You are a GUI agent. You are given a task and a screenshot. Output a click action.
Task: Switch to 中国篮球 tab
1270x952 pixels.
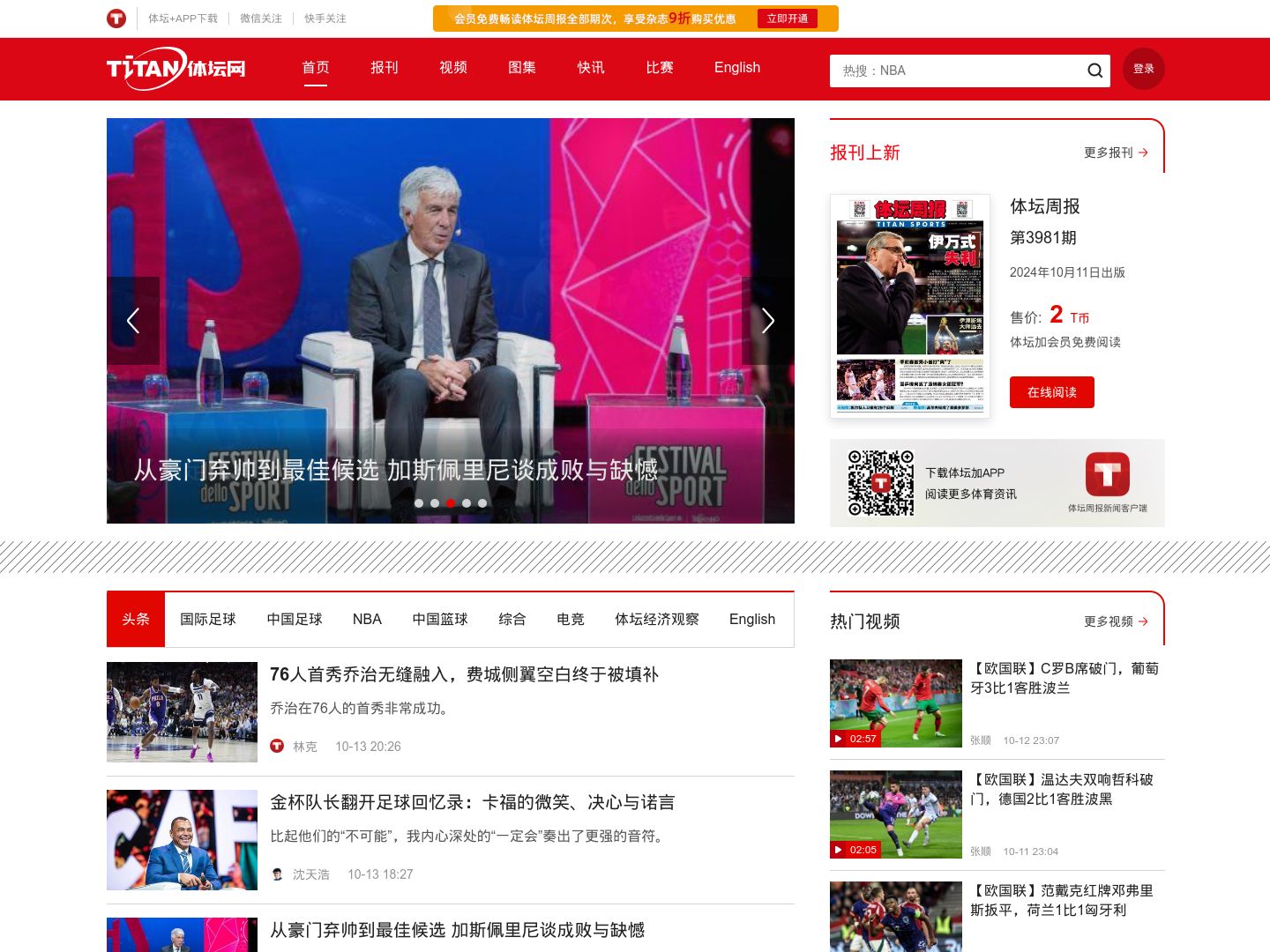point(440,620)
